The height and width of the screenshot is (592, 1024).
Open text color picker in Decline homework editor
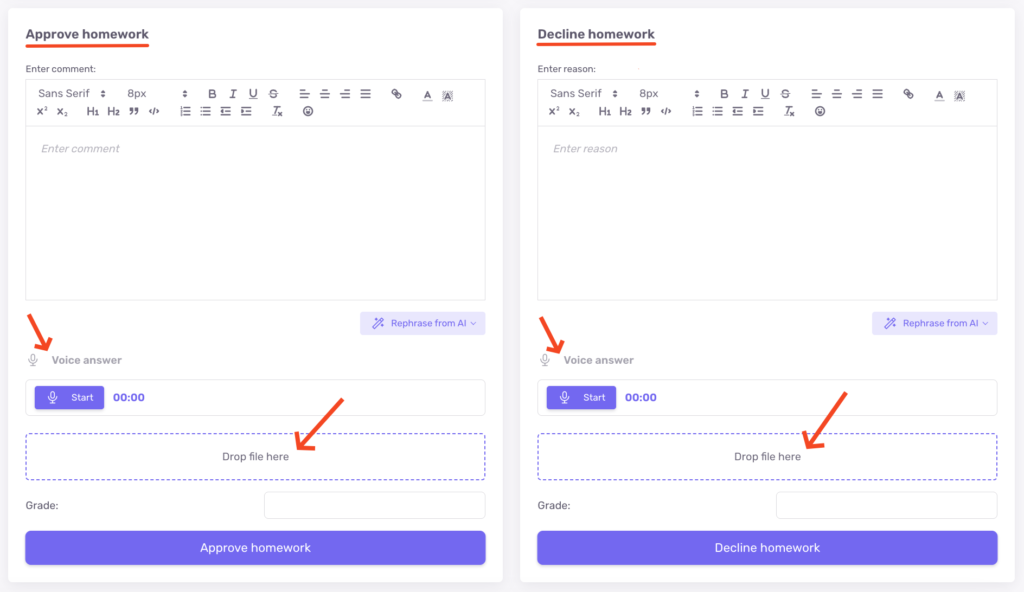[939, 95]
